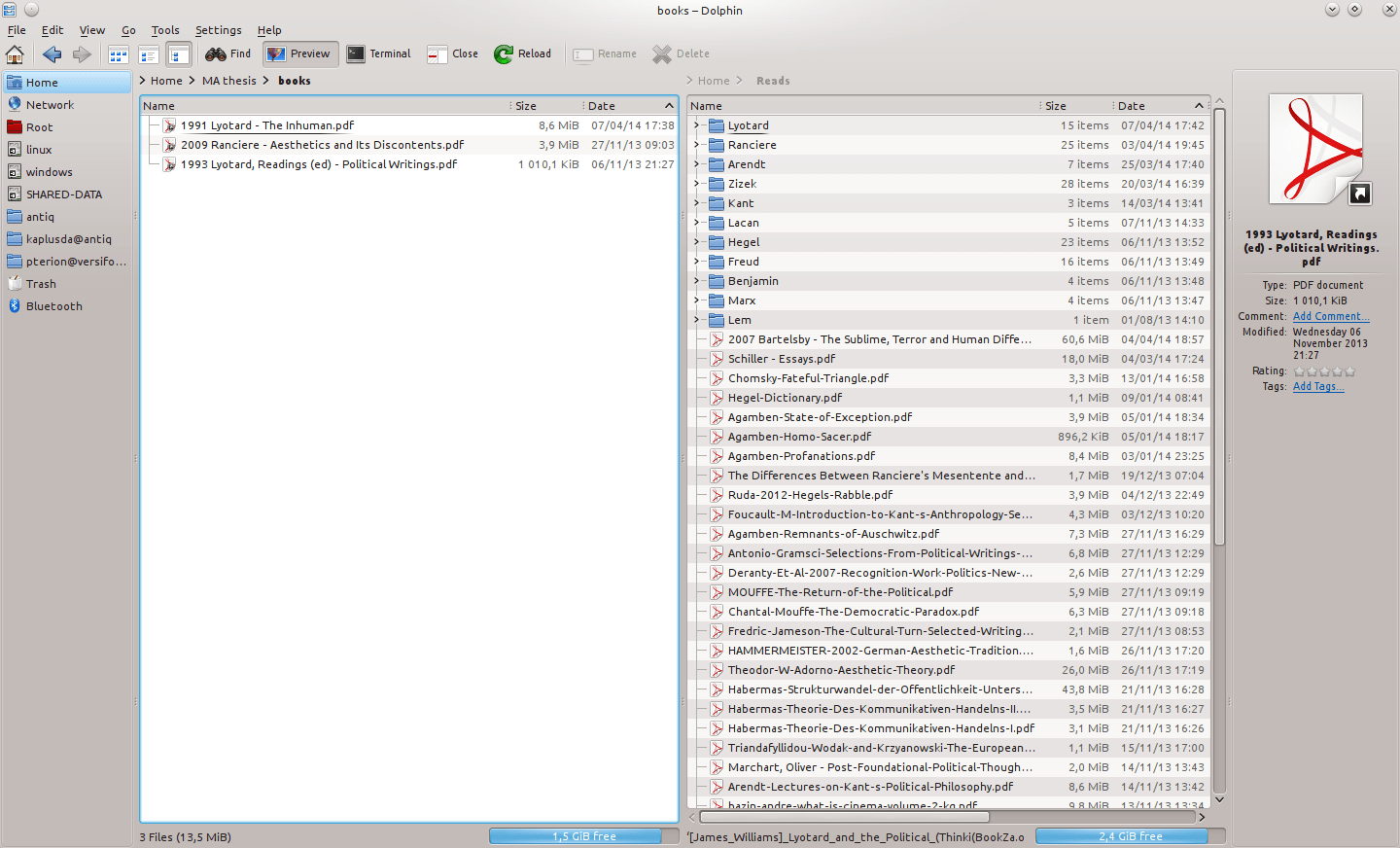
Task: Open Trash from the Places panel
Action: [39, 283]
